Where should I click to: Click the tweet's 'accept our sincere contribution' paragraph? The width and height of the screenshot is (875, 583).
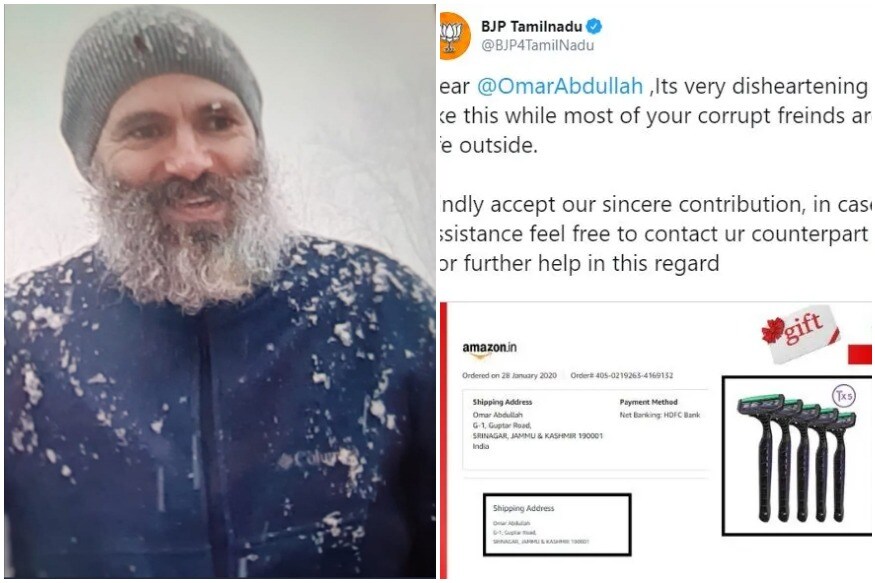(656, 234)
